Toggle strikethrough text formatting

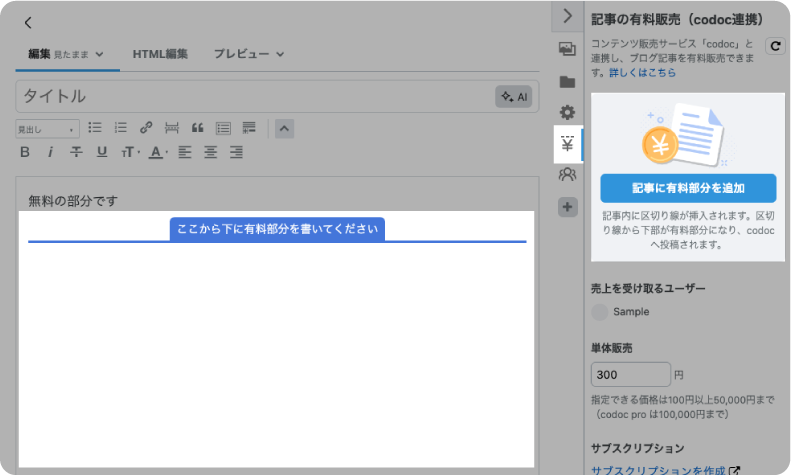click(x=76, y=152)
